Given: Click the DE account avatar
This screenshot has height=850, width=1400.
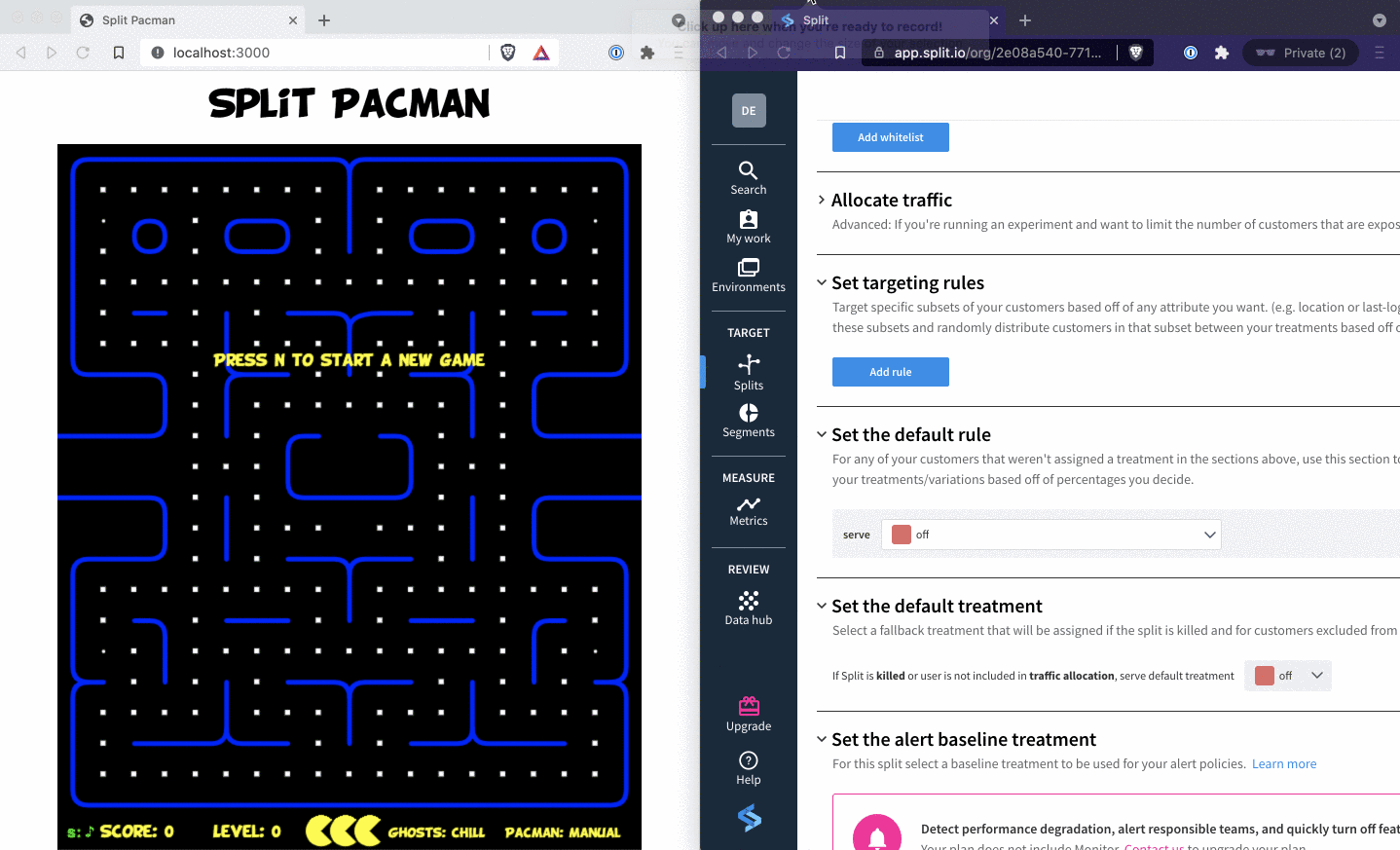Looking at the screenshot, I should point(749,111).
